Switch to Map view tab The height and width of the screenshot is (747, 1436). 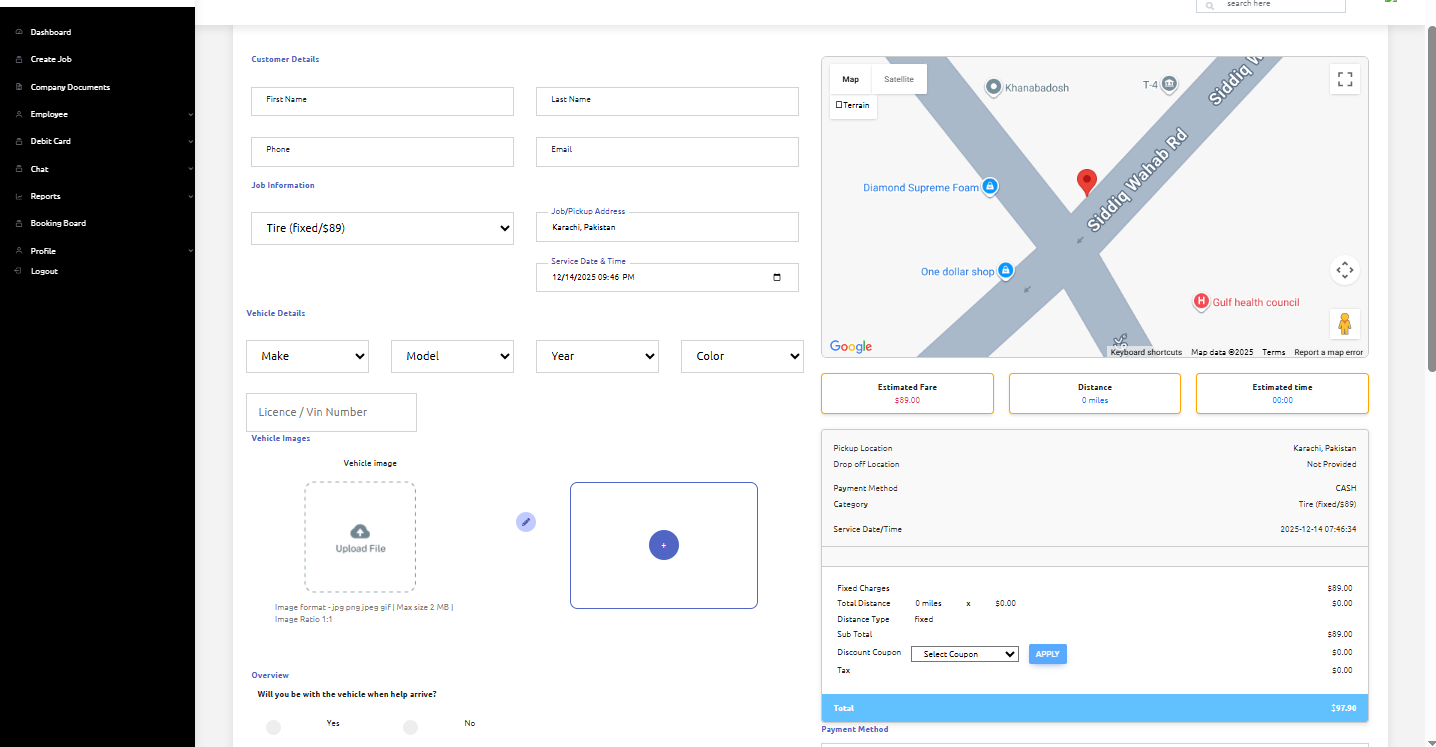[849, 79]
